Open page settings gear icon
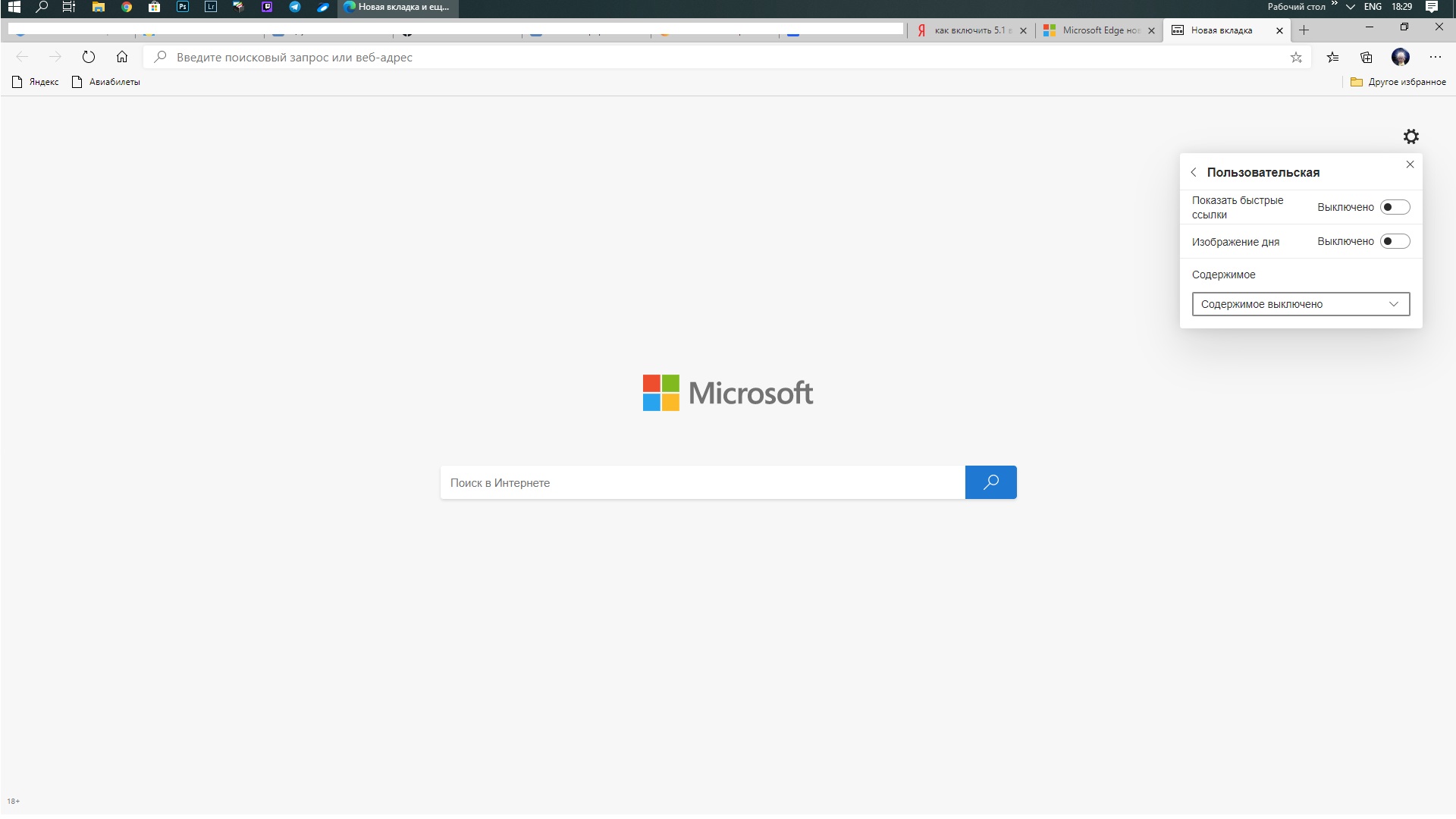1456x819 pixels. click(x=1410, y=136)
